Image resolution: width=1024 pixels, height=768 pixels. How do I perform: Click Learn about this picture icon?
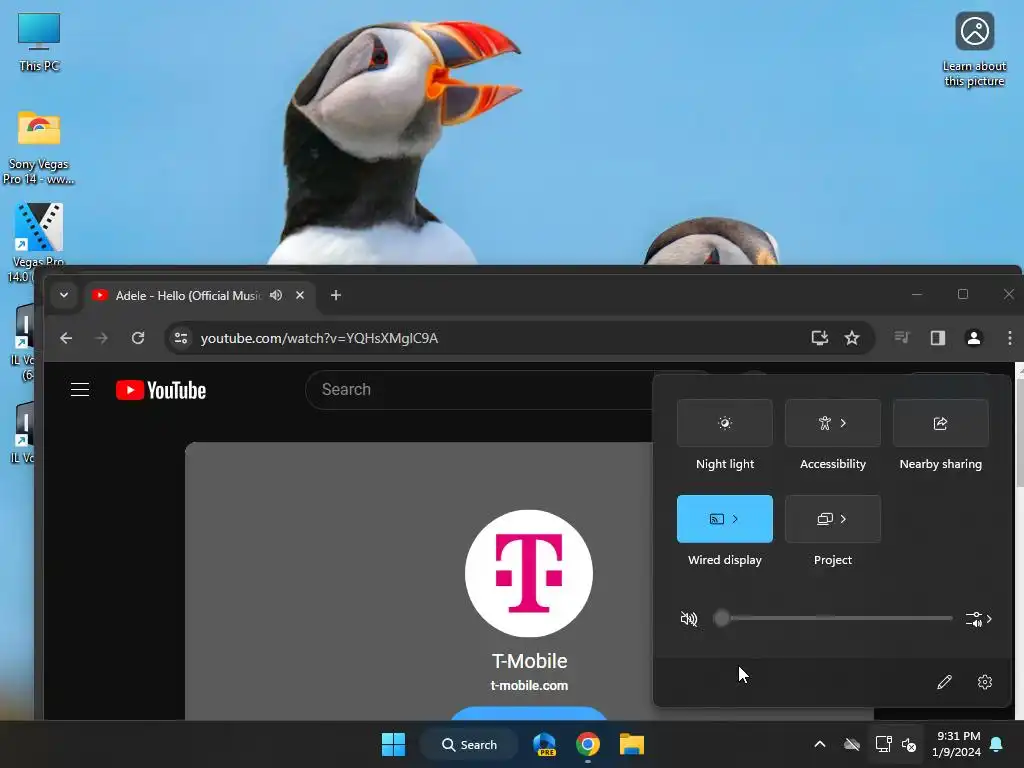coord(974,50)
